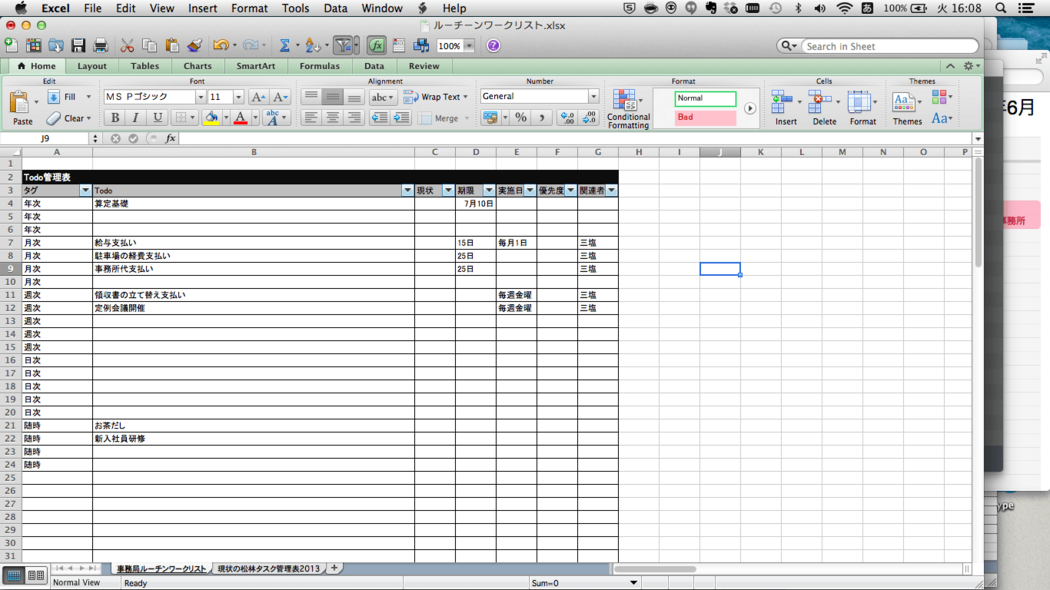Toggle the Filter funnel button
The height and width of the screenshot is (590, 1050).
pyautogui.click(x=345, y=46)
